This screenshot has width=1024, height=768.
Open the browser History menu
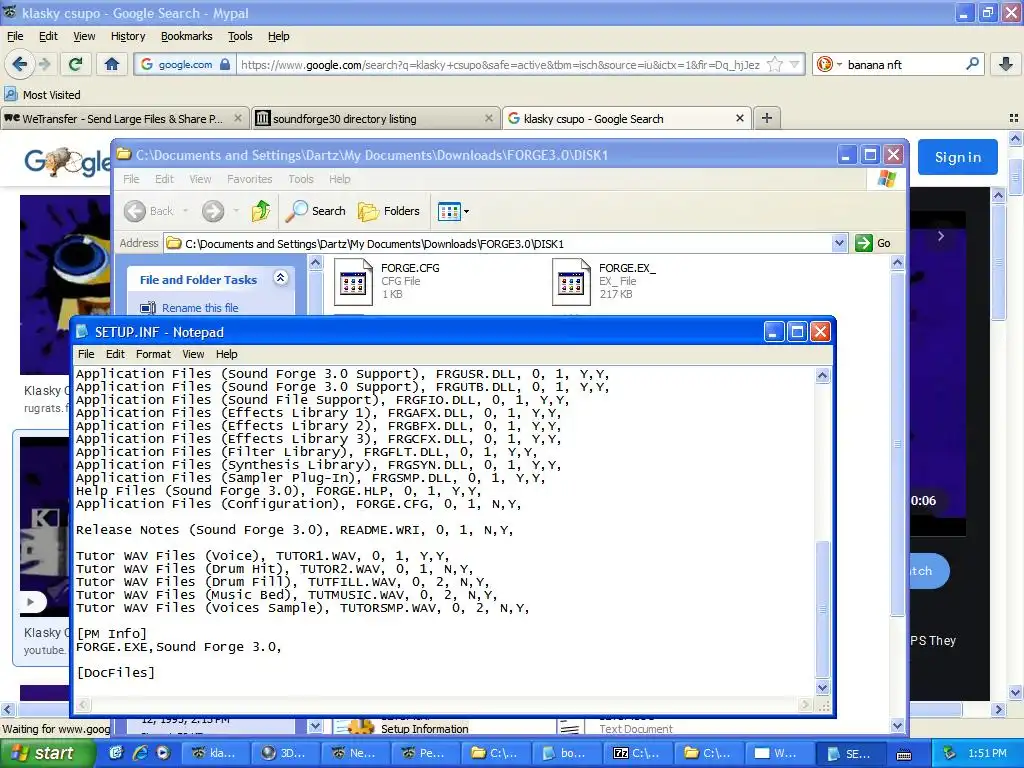click(x=128, y=36)
